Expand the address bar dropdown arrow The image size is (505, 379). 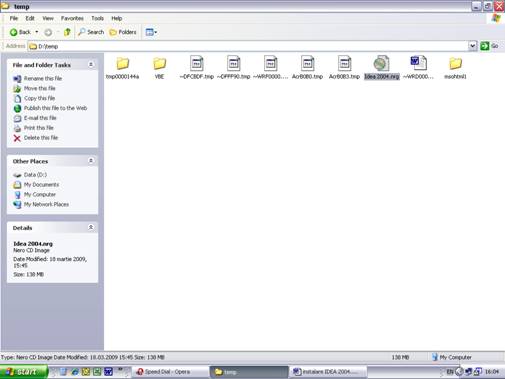pos(472,46)
